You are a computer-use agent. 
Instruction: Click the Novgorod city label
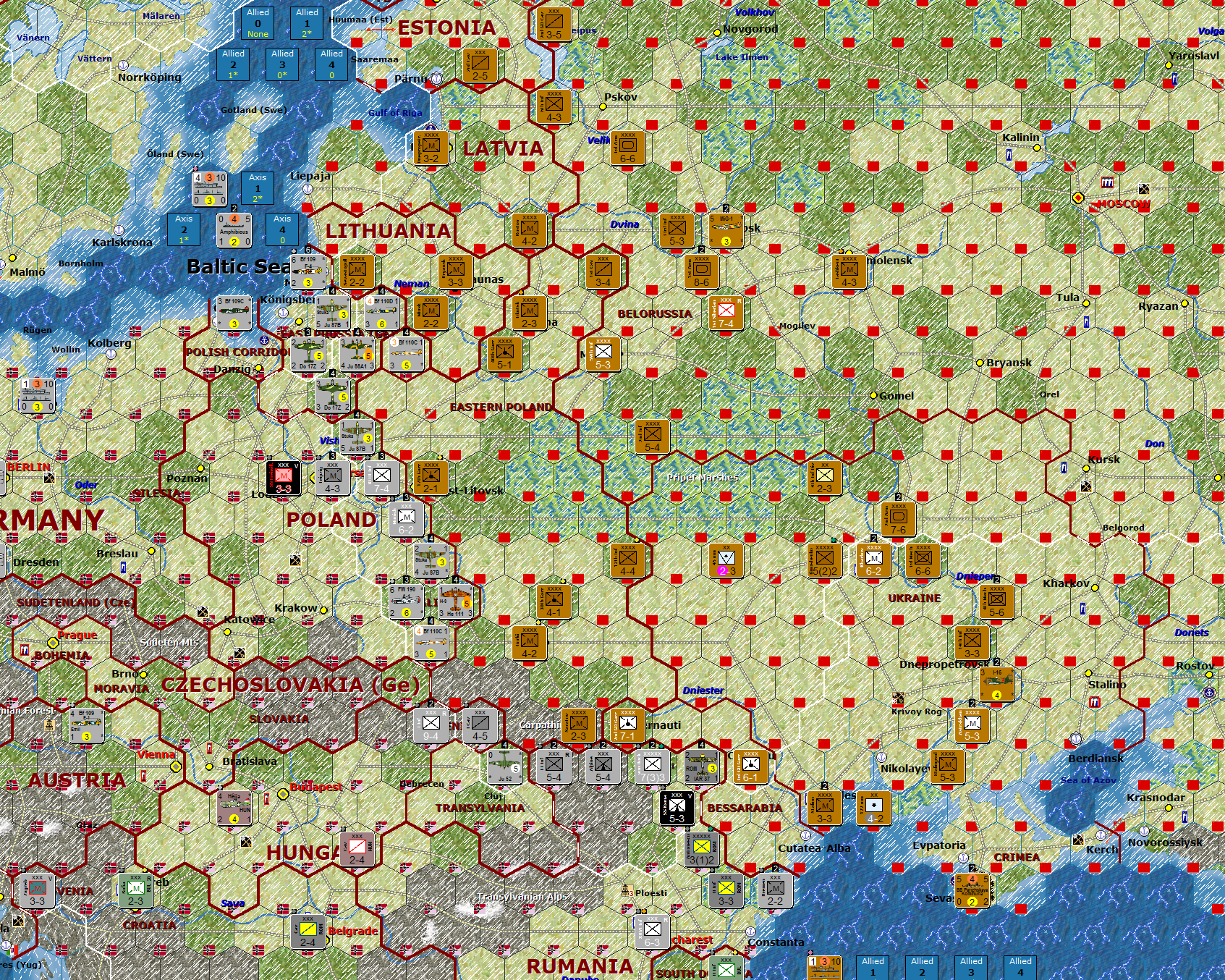(x=750, y=29)
